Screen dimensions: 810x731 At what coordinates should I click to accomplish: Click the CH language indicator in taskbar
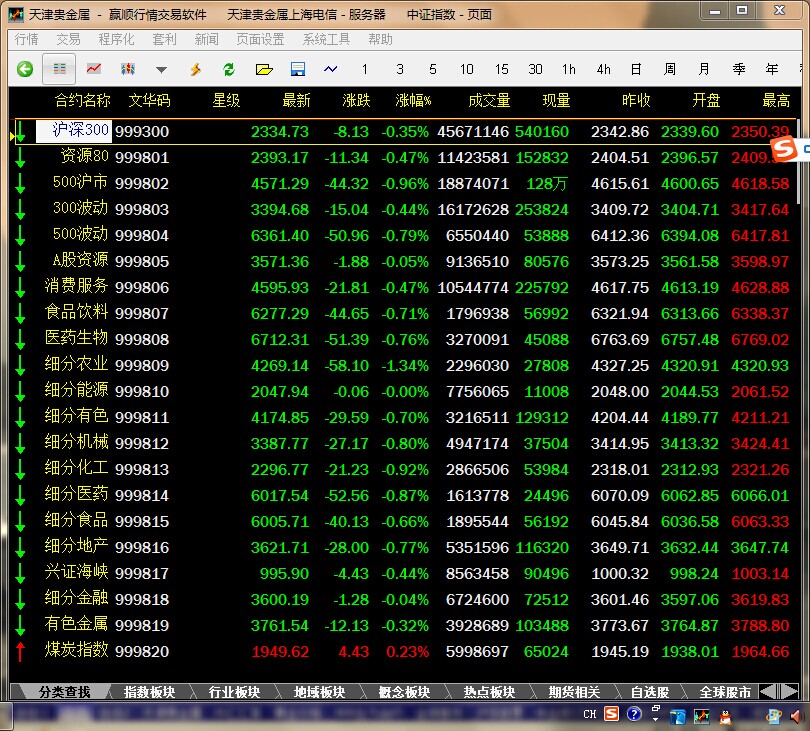pyautogui.click(x=589, y=714)
